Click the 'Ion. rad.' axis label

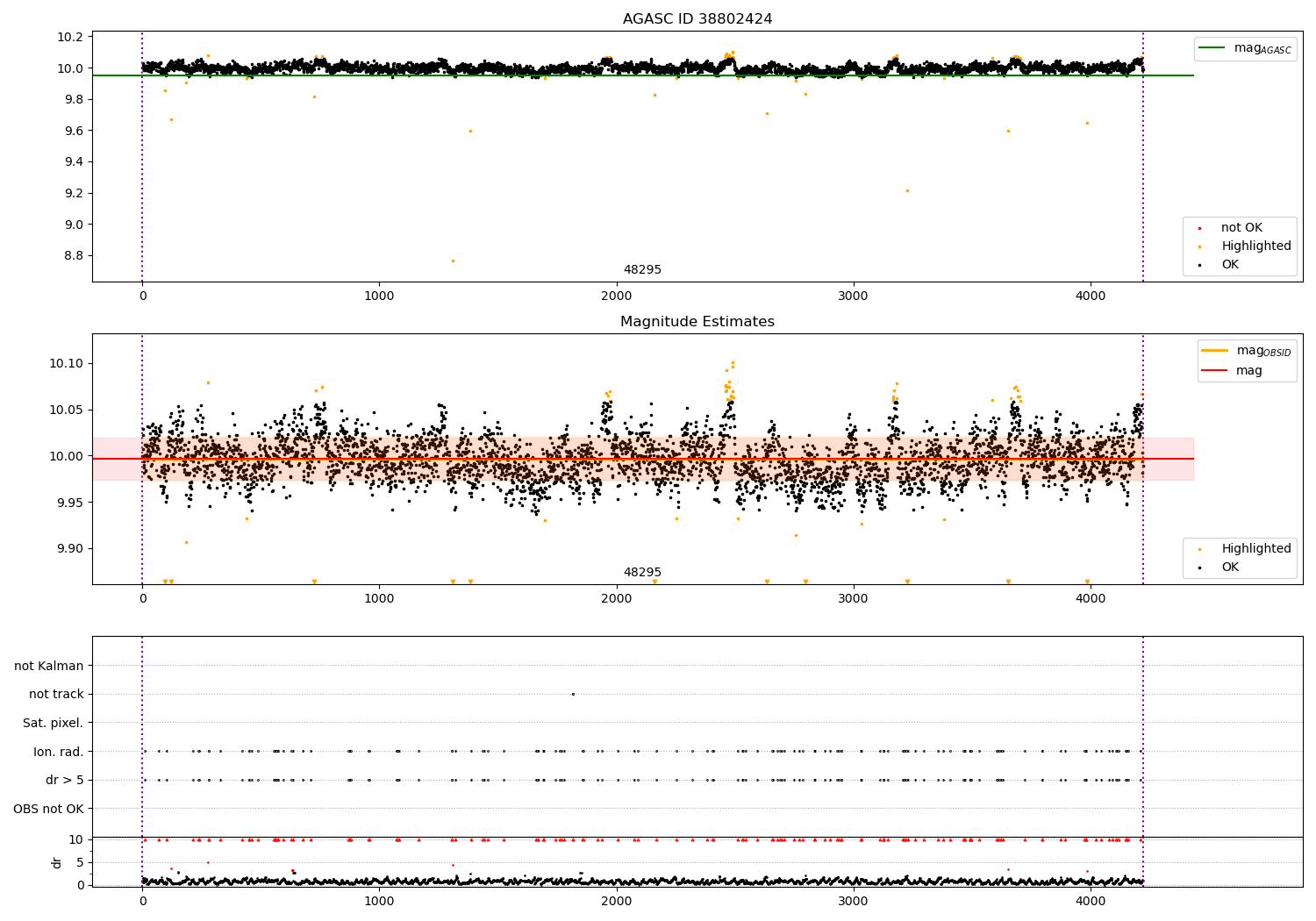pyautogui.click(x=59, y=752)
